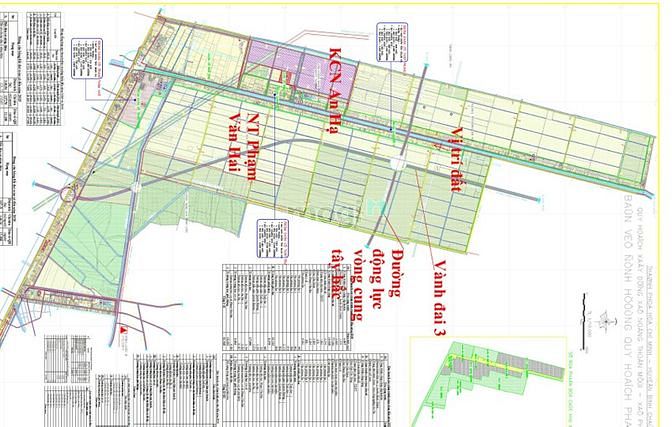The height and width of the screenshot is (427, 672).
Task: Click the red arrow tip at Vị trí đất
Action: 432,146
